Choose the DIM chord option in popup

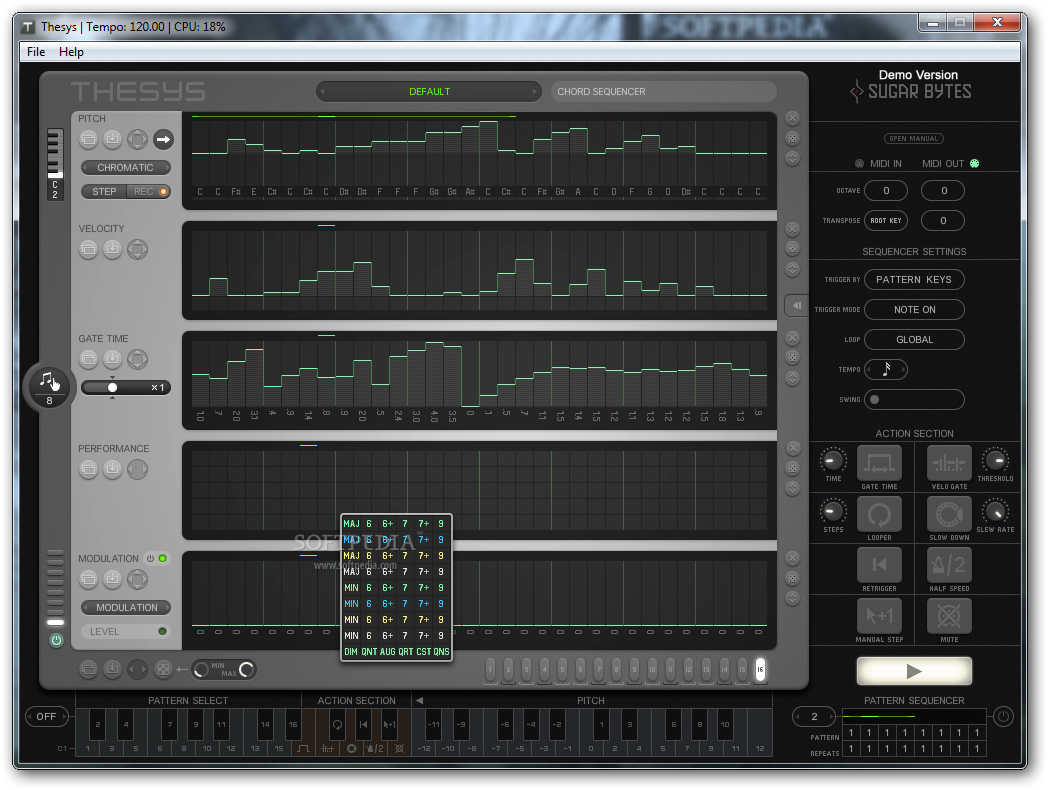(x=351, y=652)
